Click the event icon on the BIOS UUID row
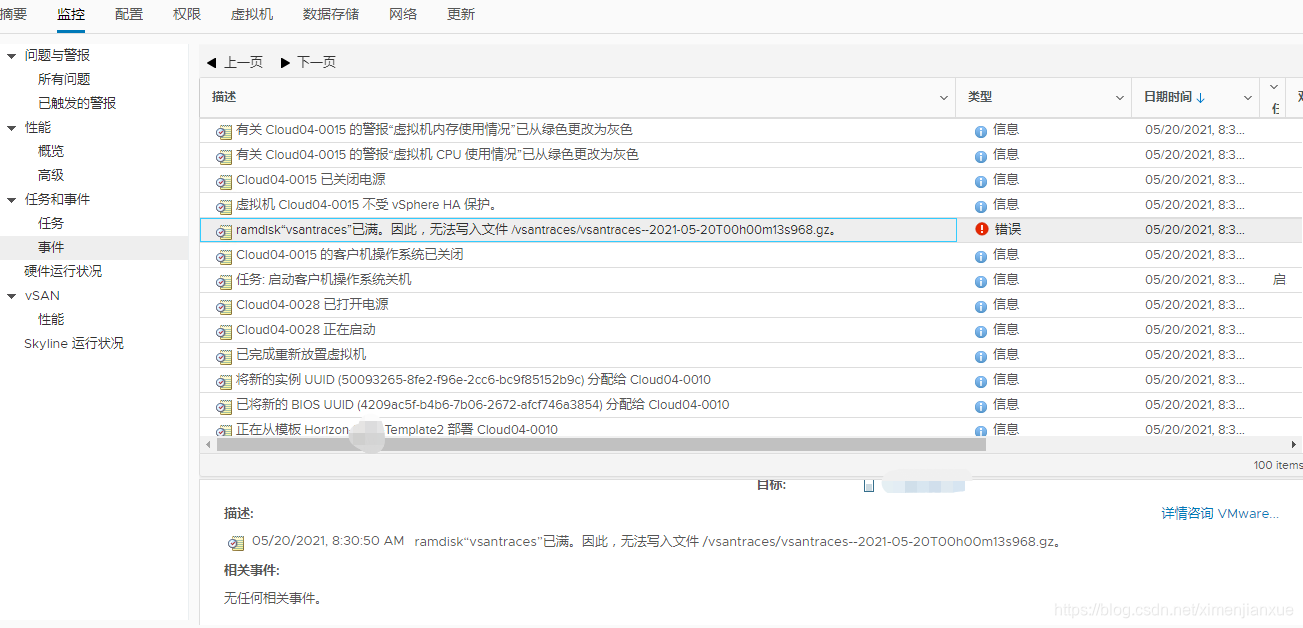1303x628 pixels. click(223, 405)
